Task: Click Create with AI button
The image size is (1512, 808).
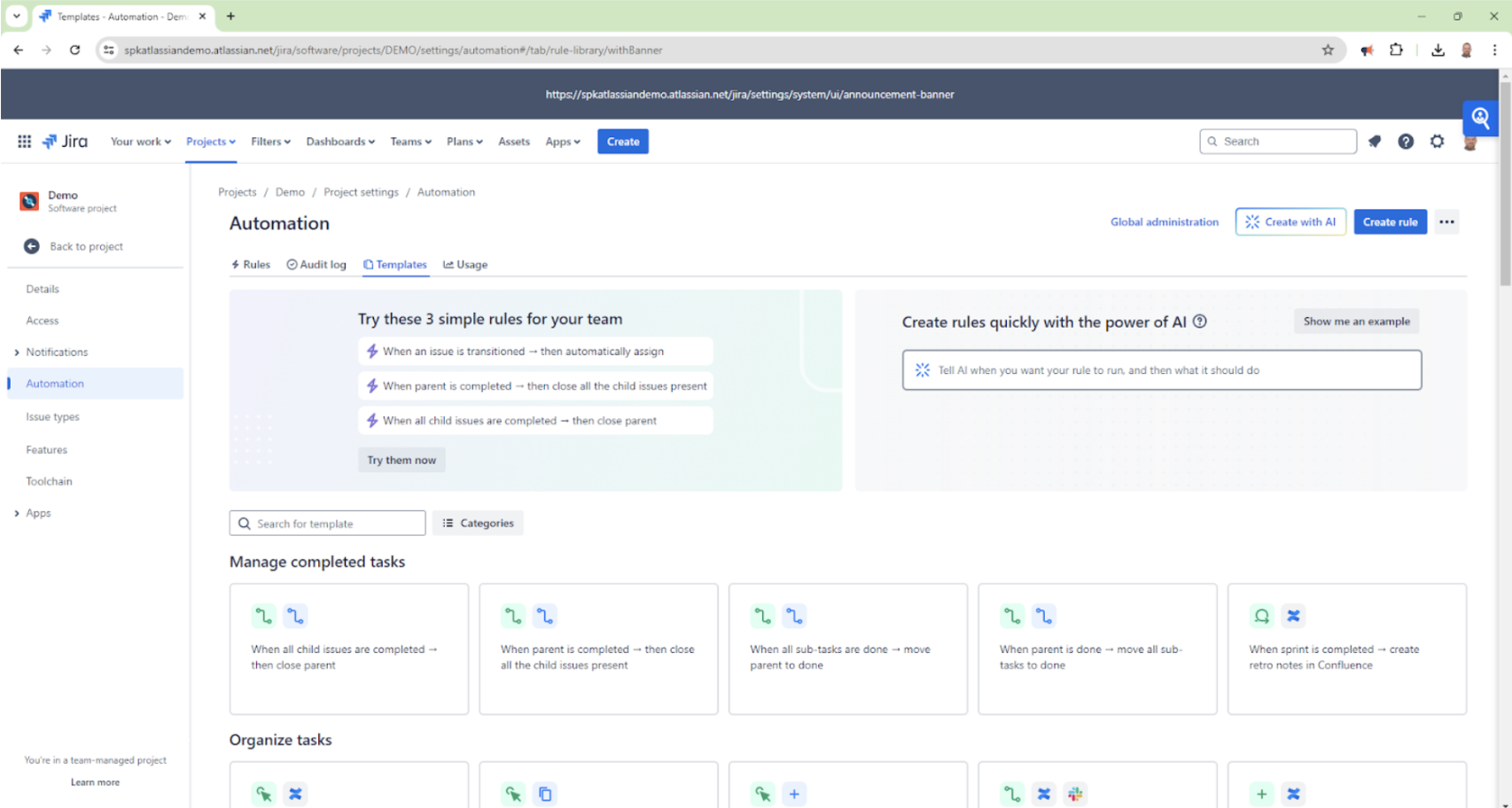Action: 1291,222
